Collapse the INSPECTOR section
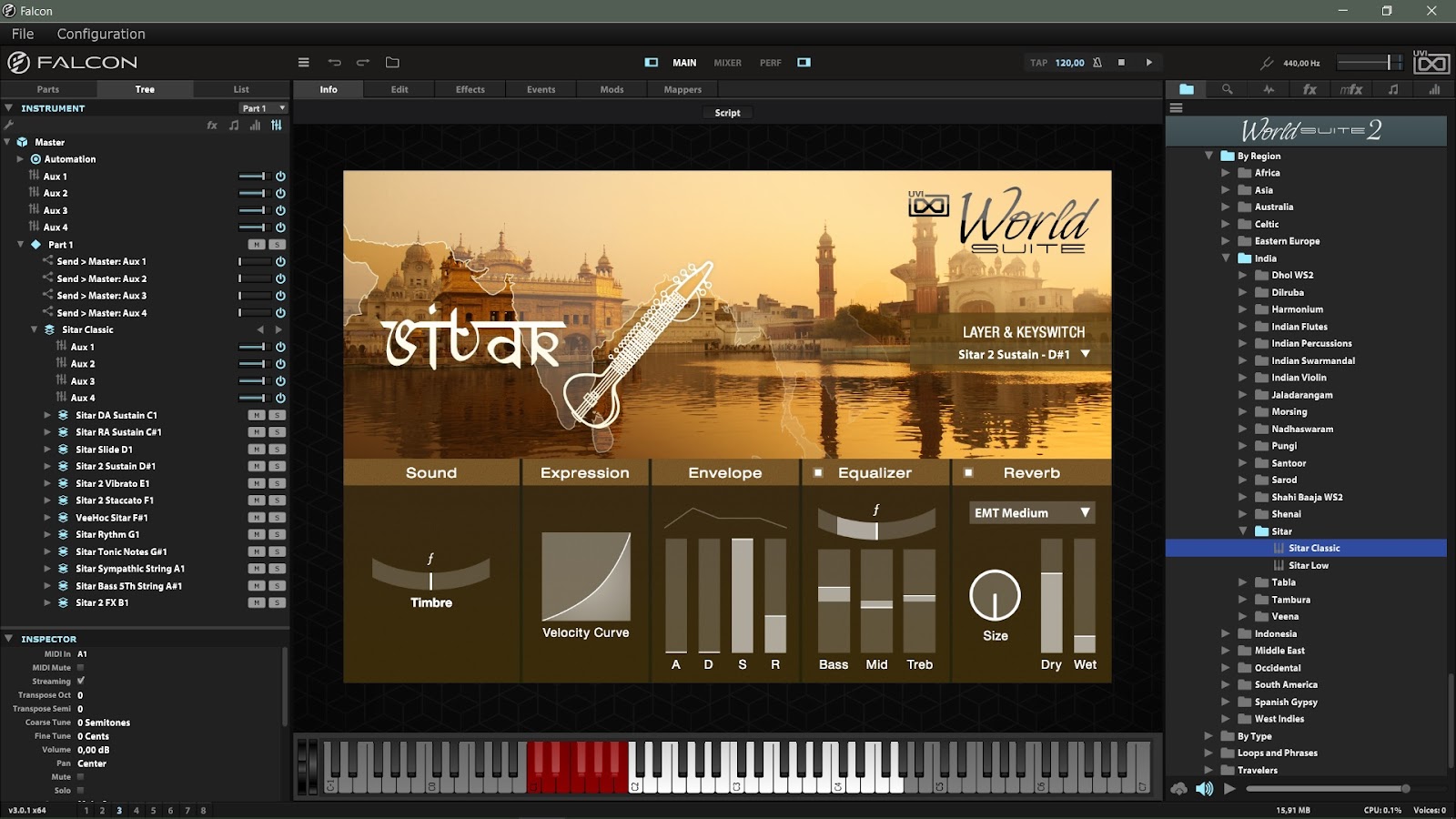The image size is (1456, 819). click(x=8, y=639)
